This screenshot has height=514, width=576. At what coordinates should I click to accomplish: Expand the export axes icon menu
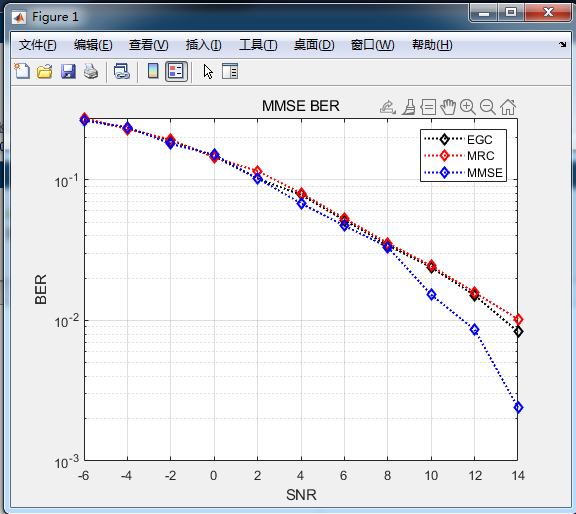(x=388, y=107)
